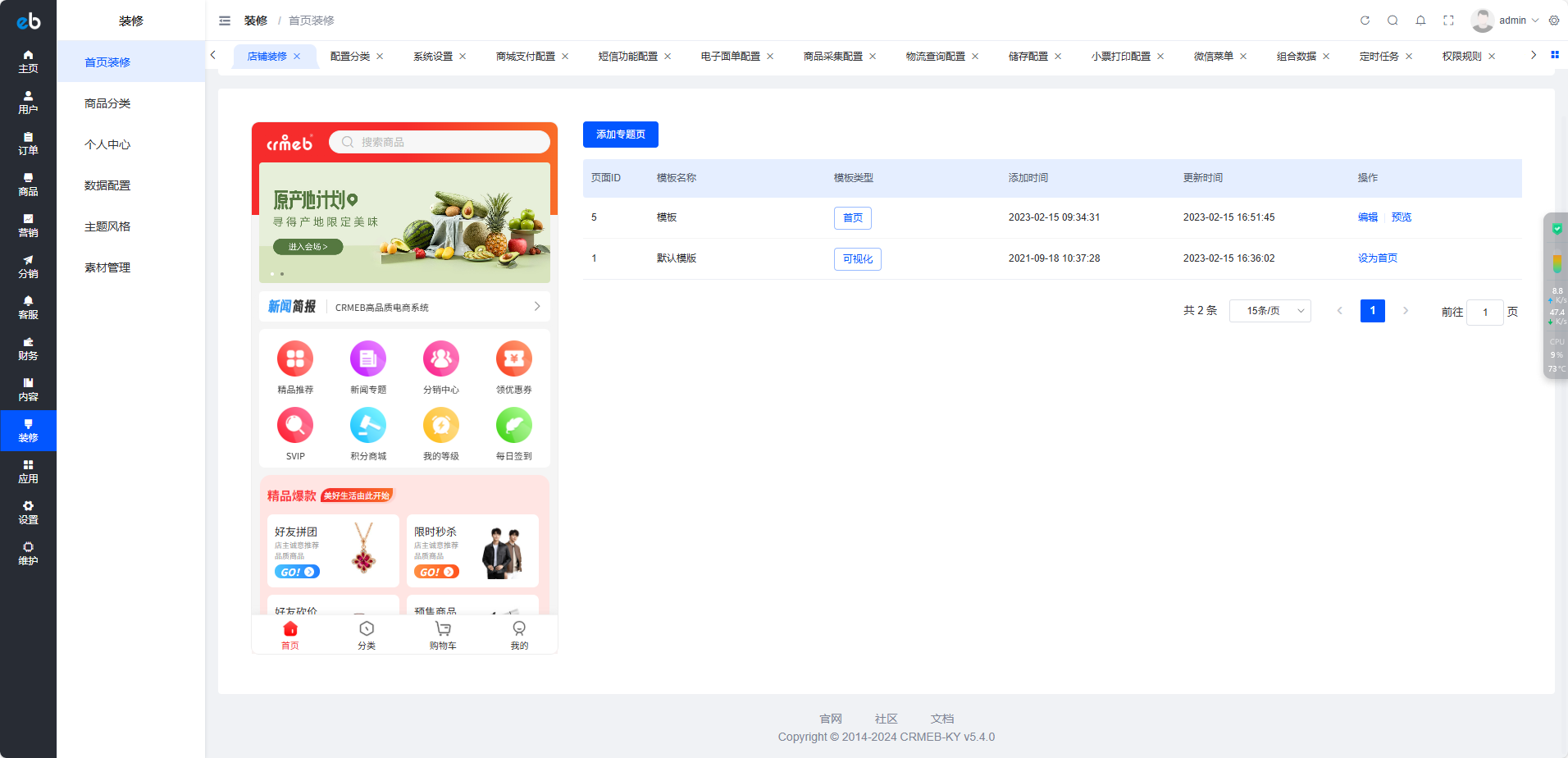Click the refresh icon in top header
This screenshot has height=758, width=1568.
tap(1365, 21)
